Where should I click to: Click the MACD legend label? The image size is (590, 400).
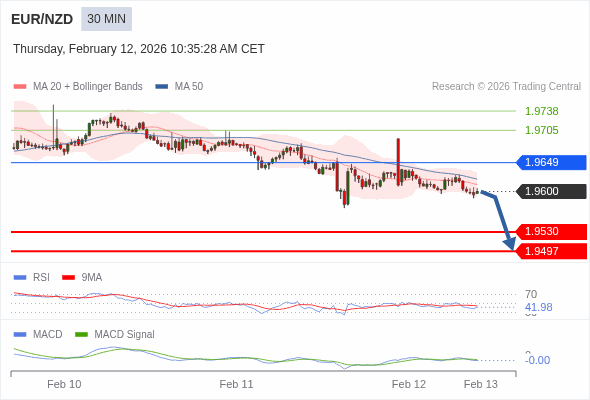[x=47, y=335]
